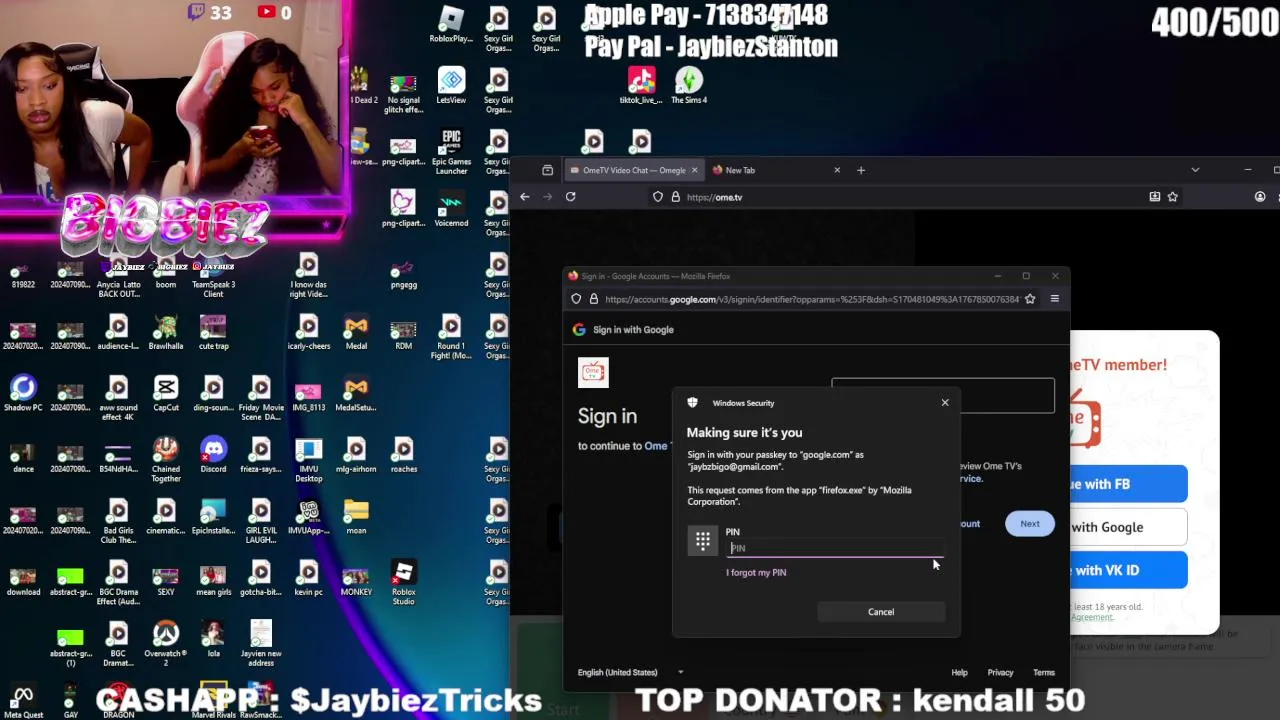Open a new Firefox tab with plus
The image size is (1280, 720).
pyautogui.click(x=861, y=170)
